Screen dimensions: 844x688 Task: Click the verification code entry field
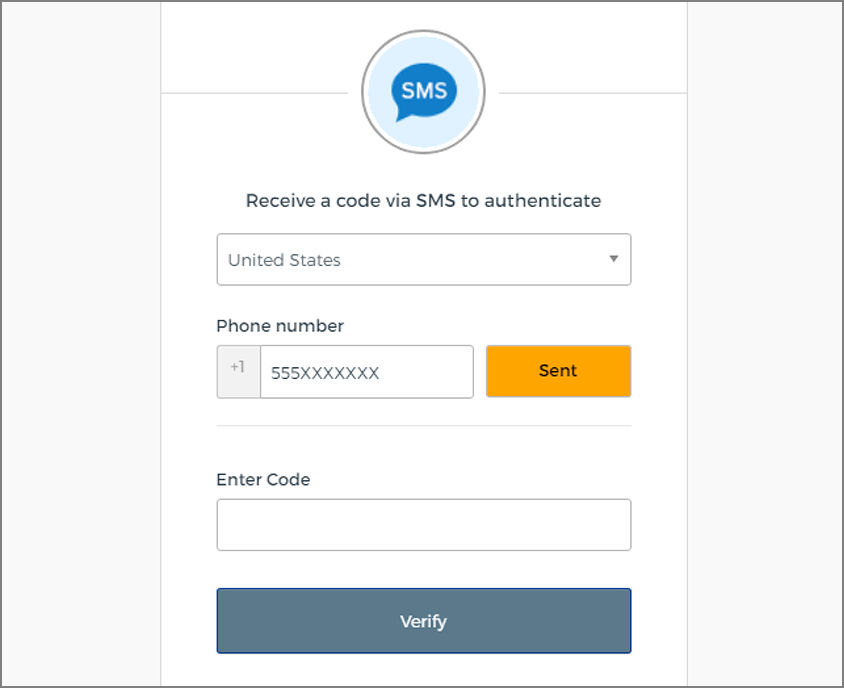tap(423, 524)
